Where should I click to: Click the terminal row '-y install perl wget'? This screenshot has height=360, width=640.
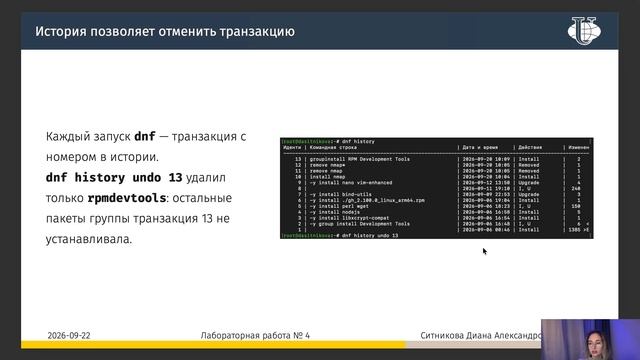[x=436, y=207]
